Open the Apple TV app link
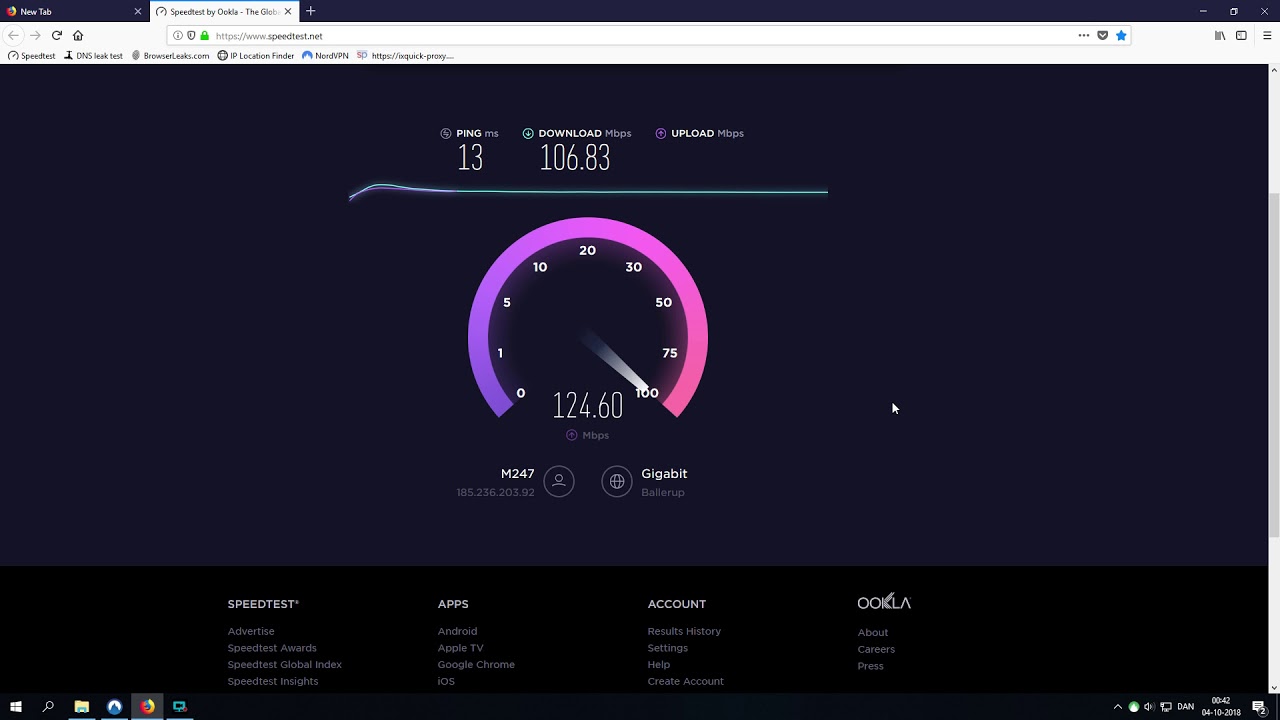This screenshot has width=1280, height=720. (x=460, y=648)
